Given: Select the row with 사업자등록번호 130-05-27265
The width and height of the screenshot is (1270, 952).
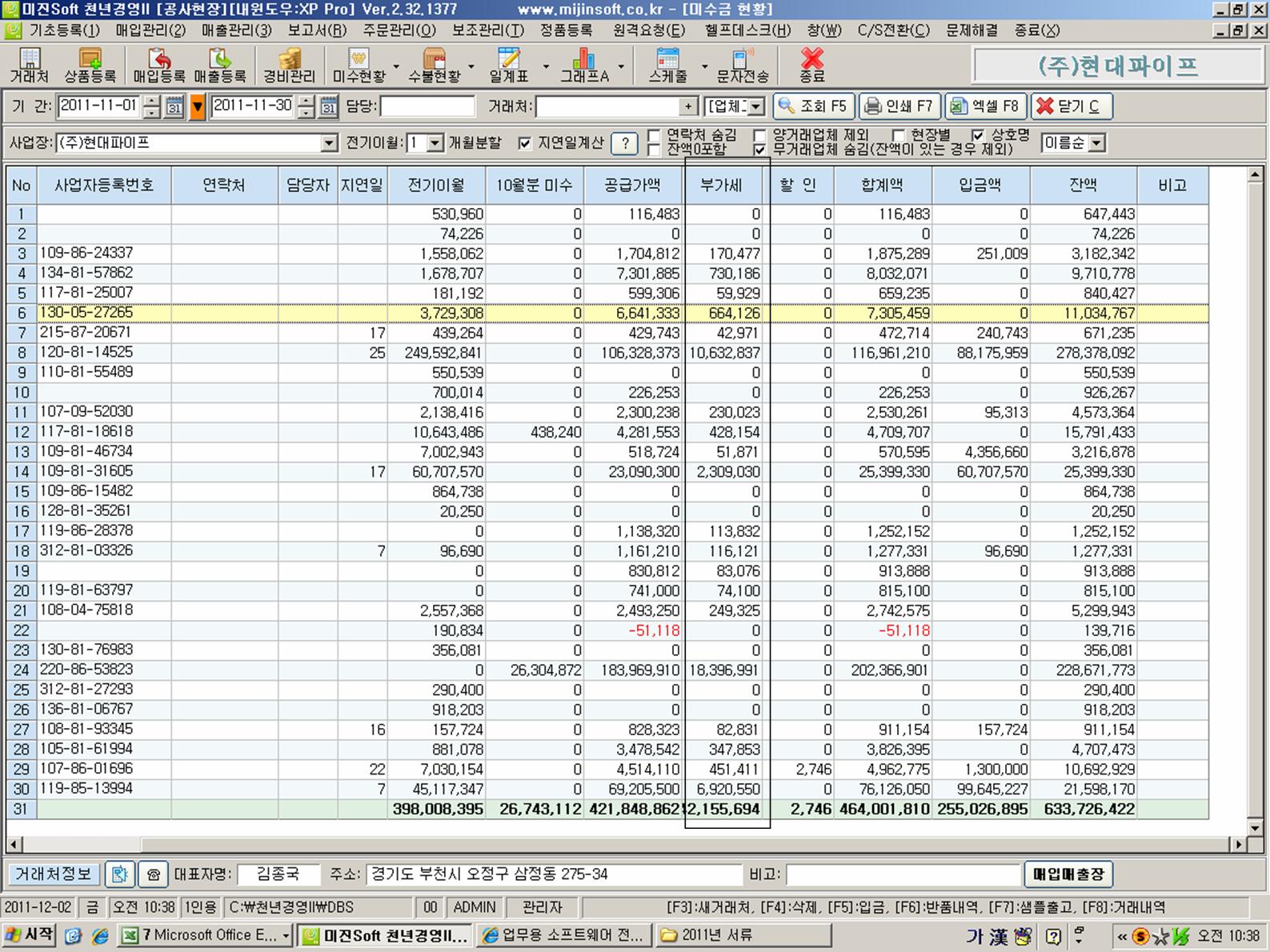Looking at the screenshot, I should 607,313.
